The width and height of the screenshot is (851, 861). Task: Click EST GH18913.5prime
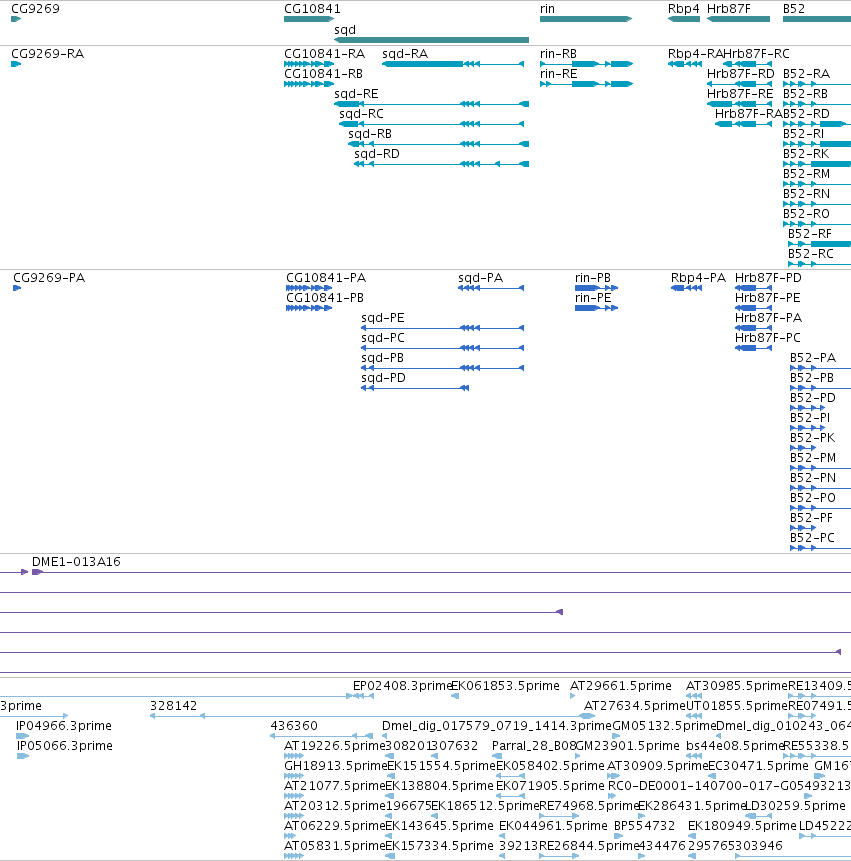point(294,776)
